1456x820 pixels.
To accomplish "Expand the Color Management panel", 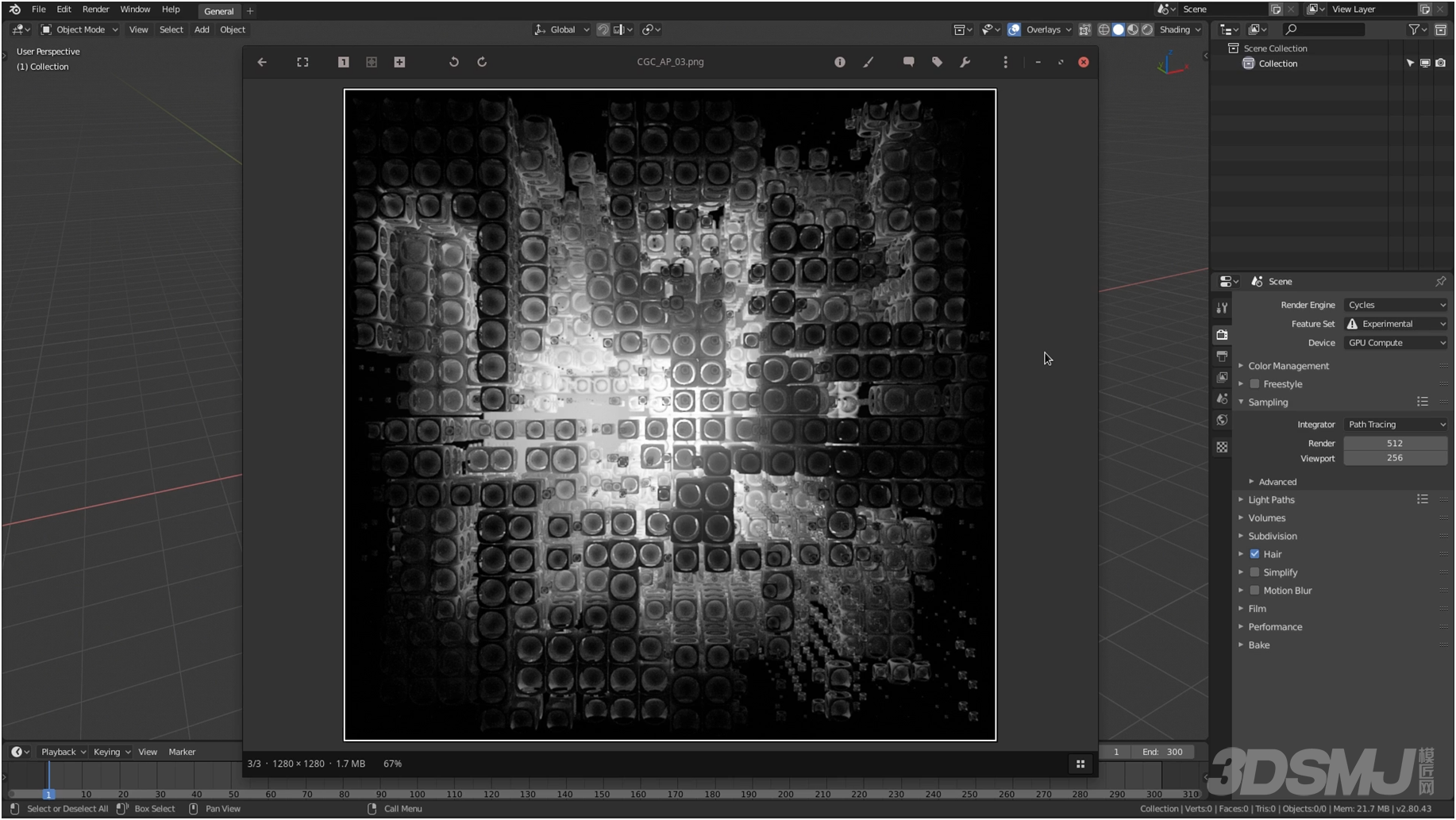I will 1288,366.
